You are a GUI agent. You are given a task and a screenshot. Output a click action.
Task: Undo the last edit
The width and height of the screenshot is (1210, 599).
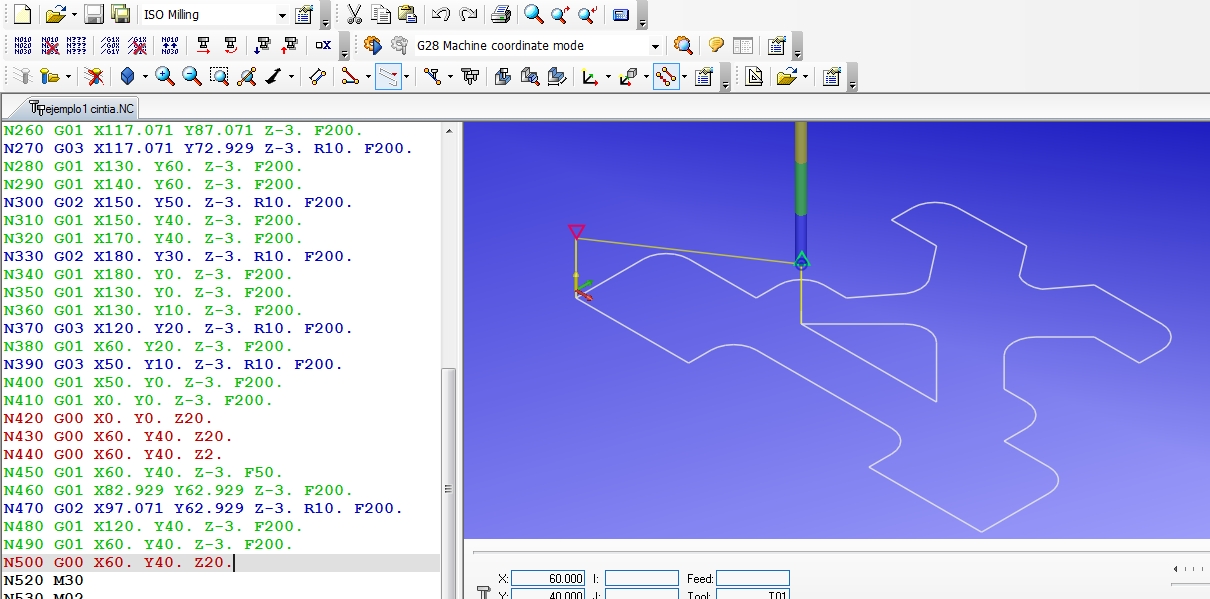(441, 15)
